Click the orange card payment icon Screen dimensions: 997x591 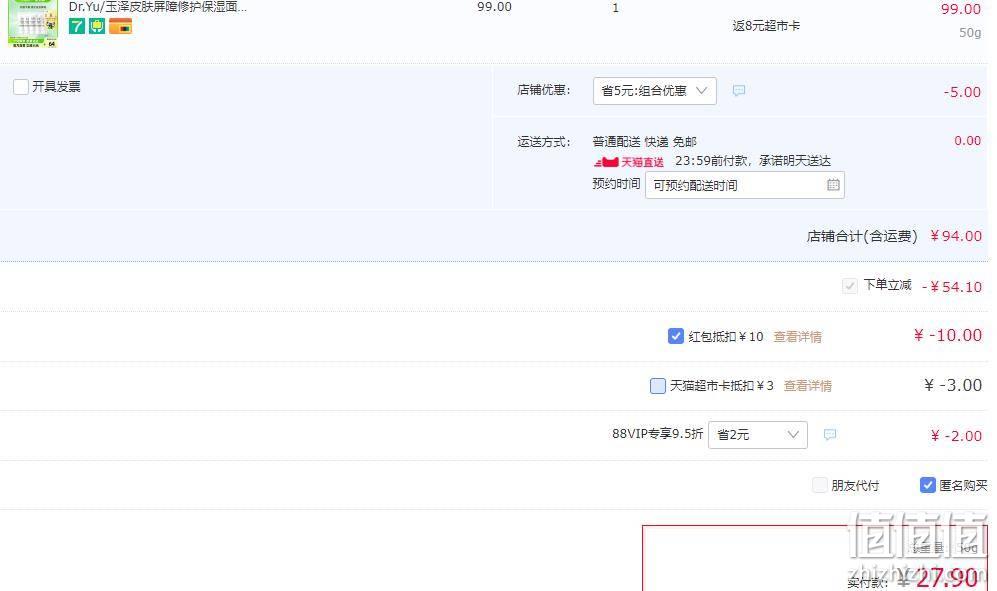coord(120,26)
